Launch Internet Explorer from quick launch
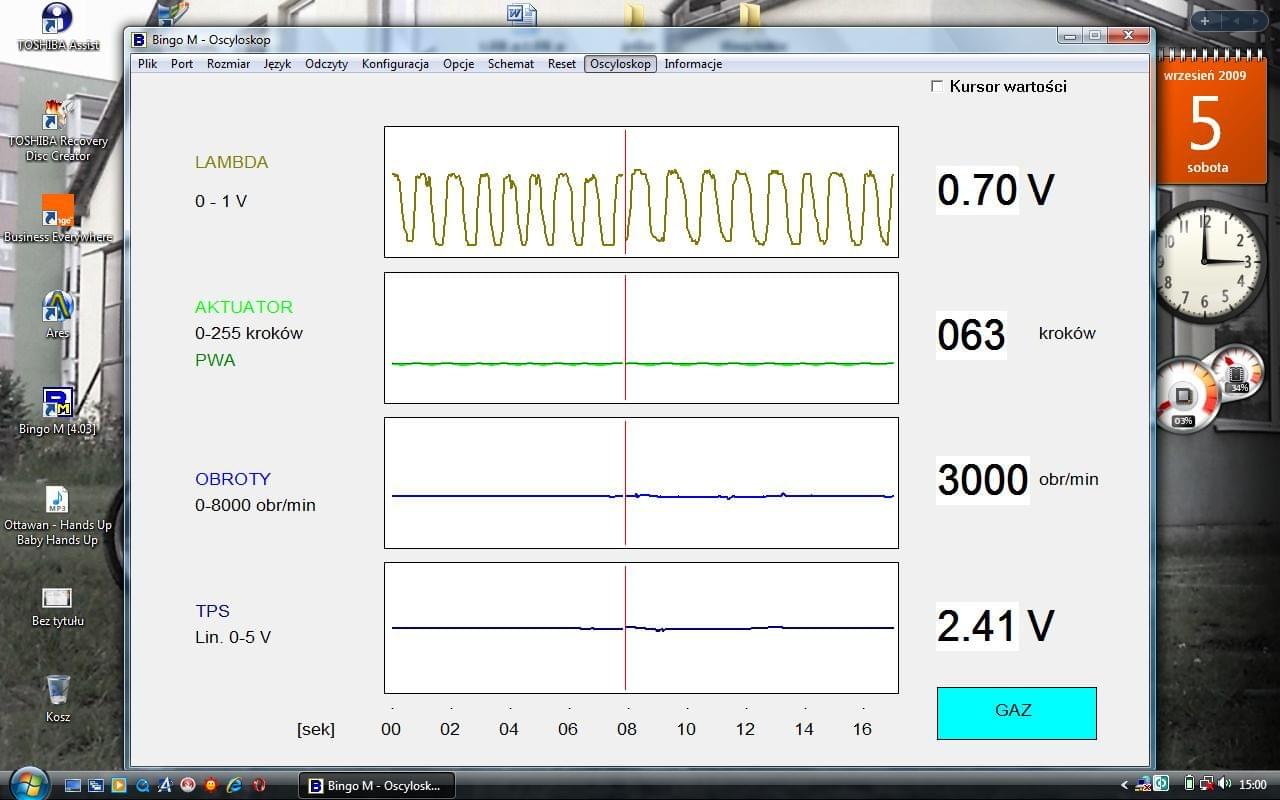Image resolution: width=1280 pixels, height=800 pixels. click(235, 785)
